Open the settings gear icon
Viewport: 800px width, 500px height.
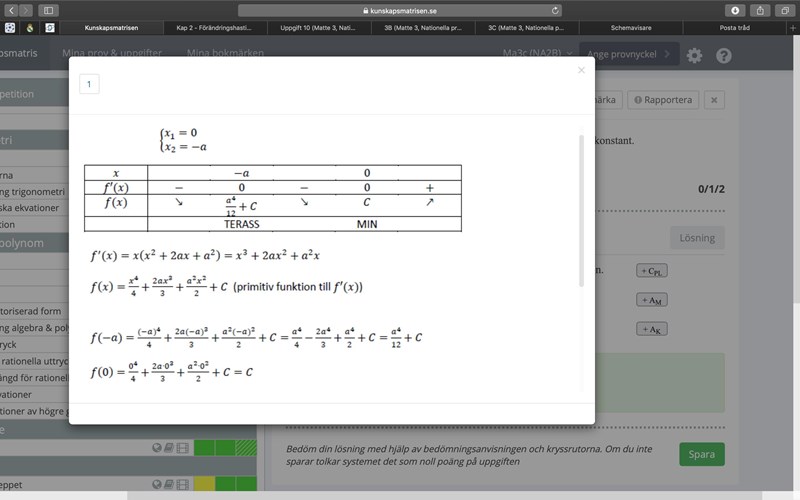pyautogui.click(x=695, y=56)
